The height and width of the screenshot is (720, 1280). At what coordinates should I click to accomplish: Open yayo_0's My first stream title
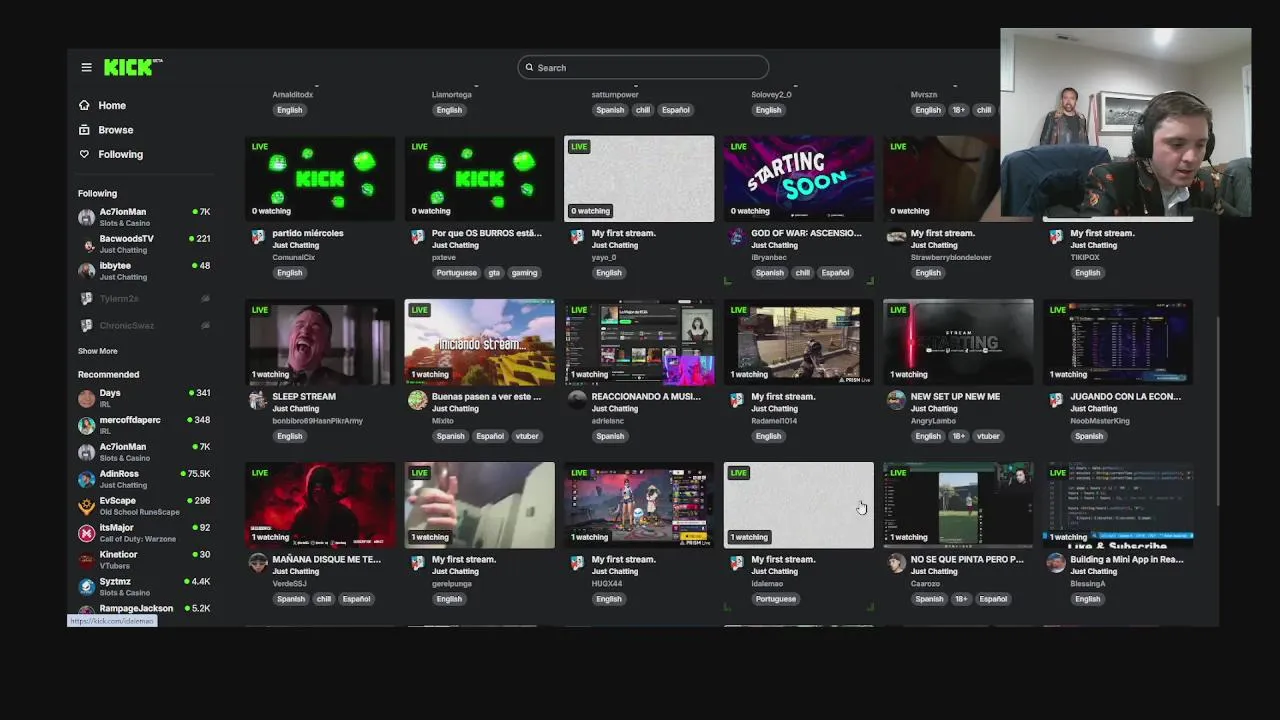pyautogui.click(x=623, y=233)
